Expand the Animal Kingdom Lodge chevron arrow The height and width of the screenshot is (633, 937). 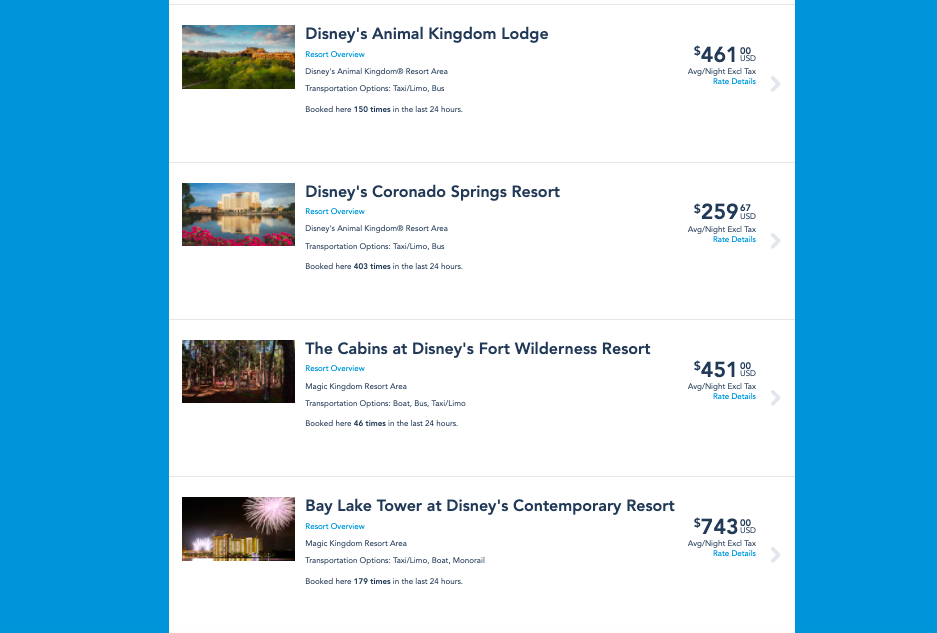[775, 84]
